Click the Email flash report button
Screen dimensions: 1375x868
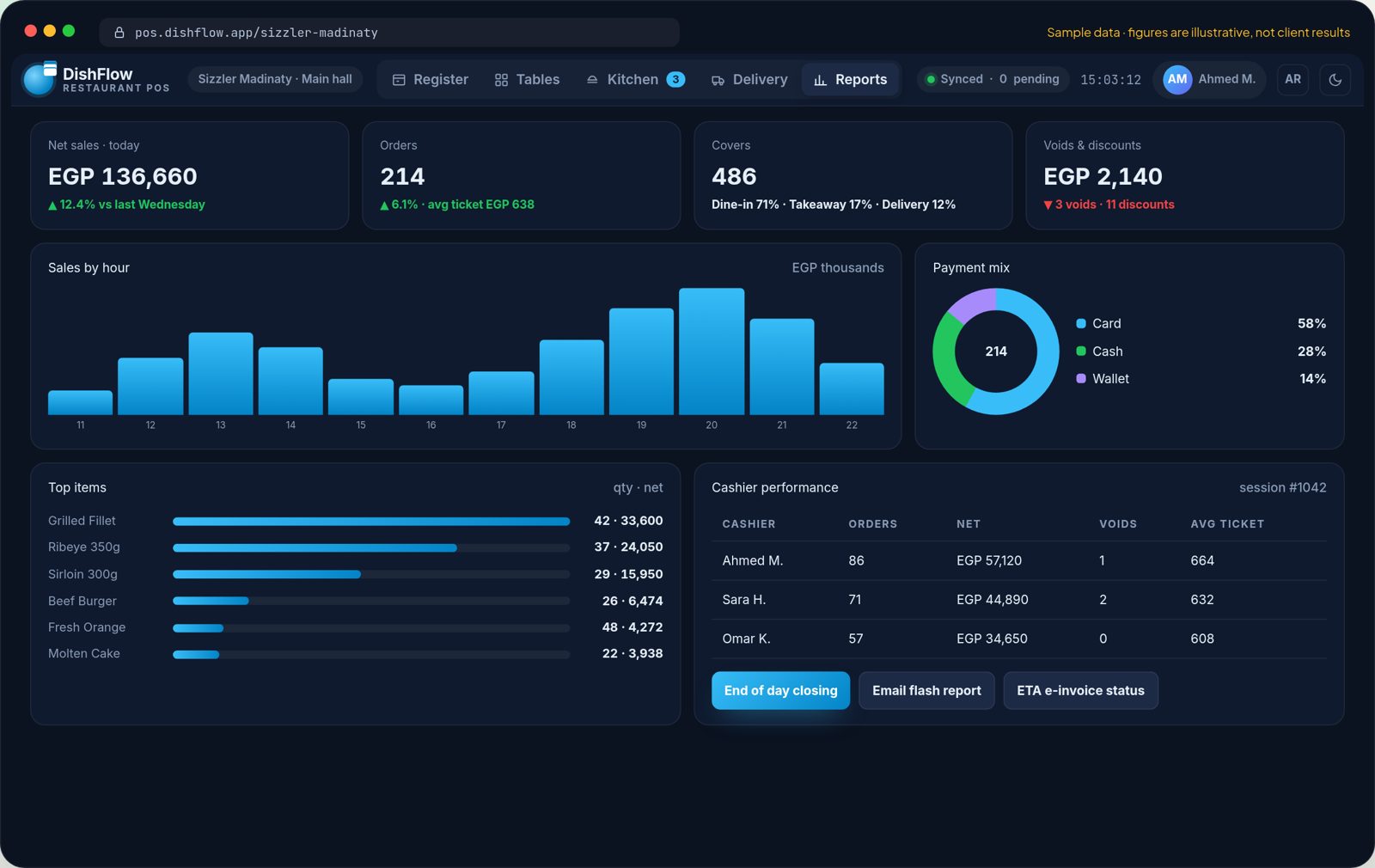926,690
